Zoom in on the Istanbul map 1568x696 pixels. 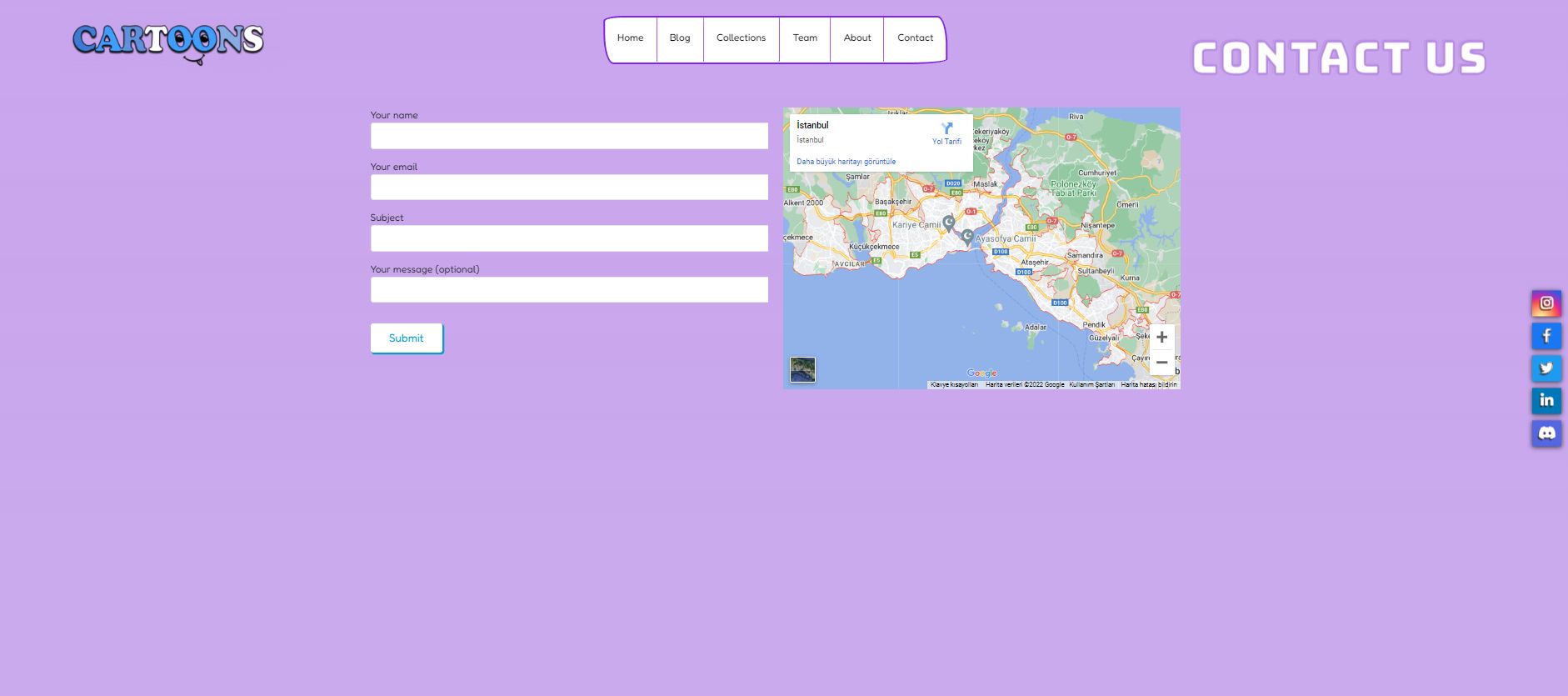coord(1161,338)
